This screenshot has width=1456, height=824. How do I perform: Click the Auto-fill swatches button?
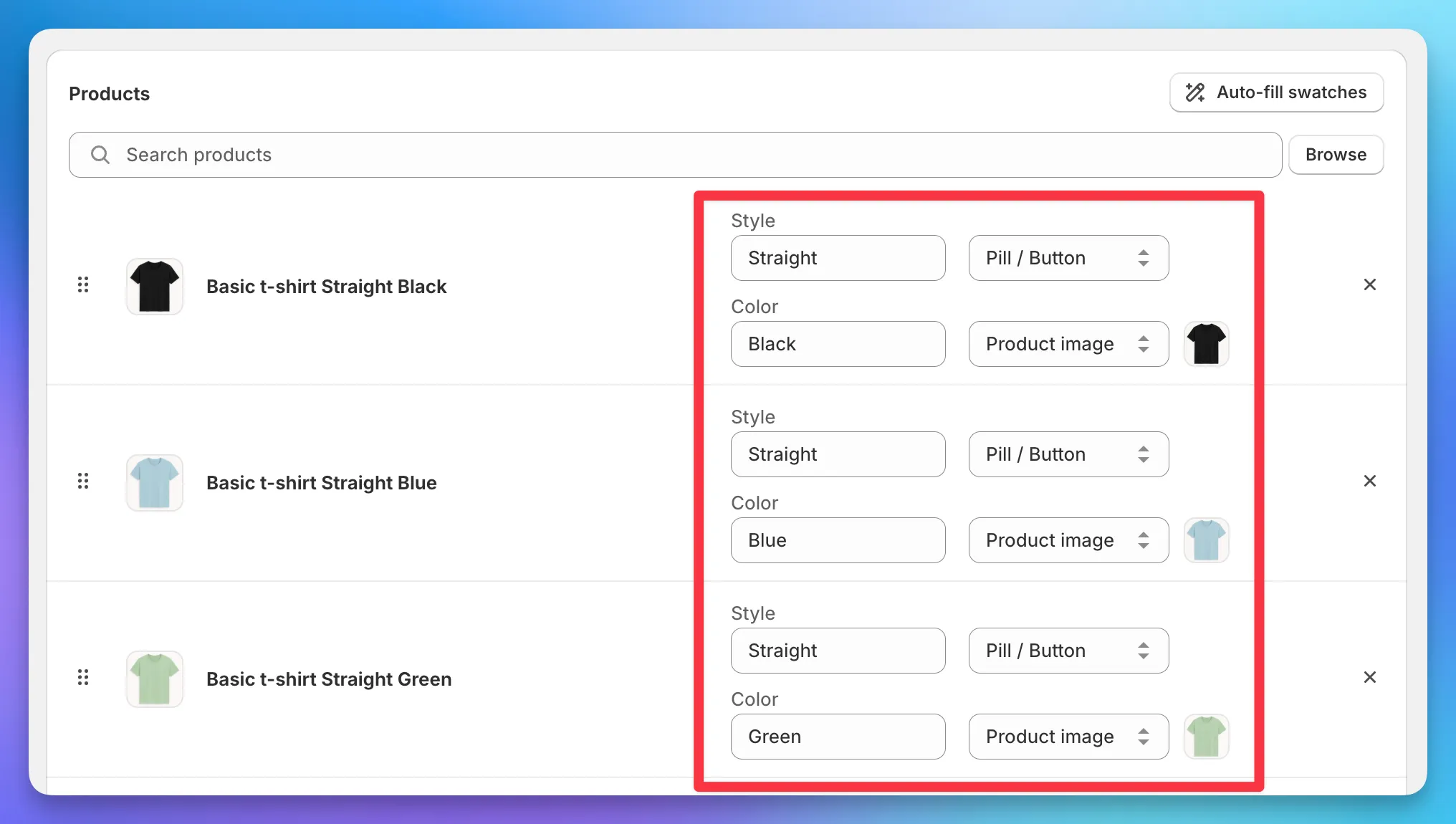[1276, 92]
